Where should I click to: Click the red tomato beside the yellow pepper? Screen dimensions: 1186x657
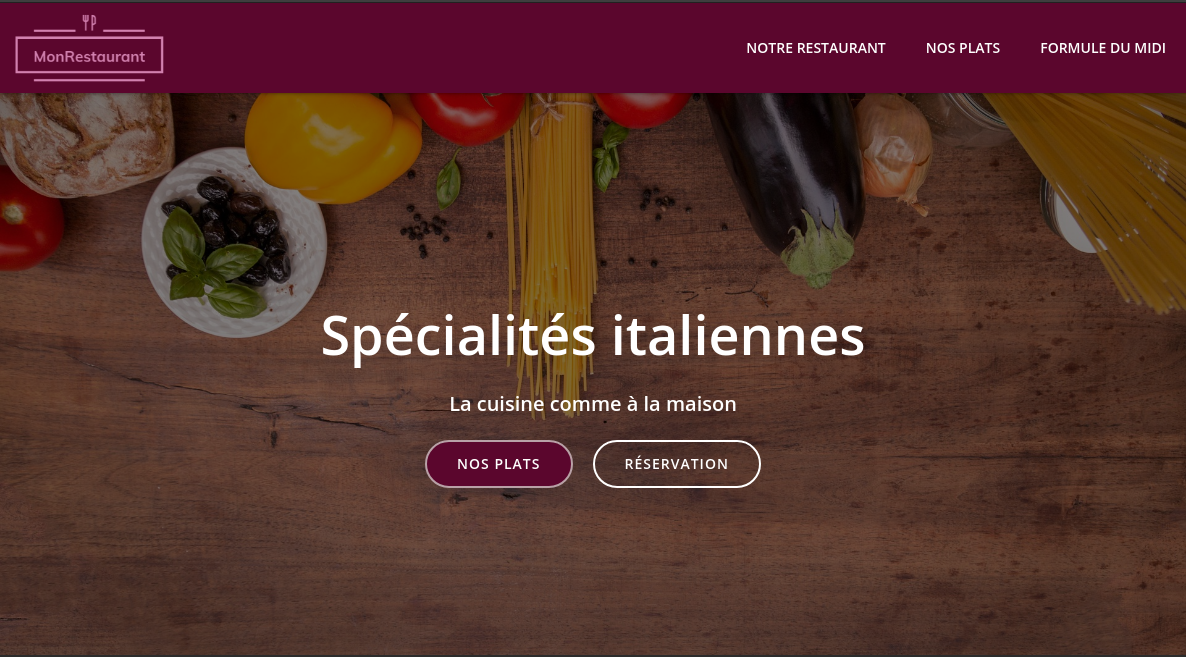tap(467, 117)
